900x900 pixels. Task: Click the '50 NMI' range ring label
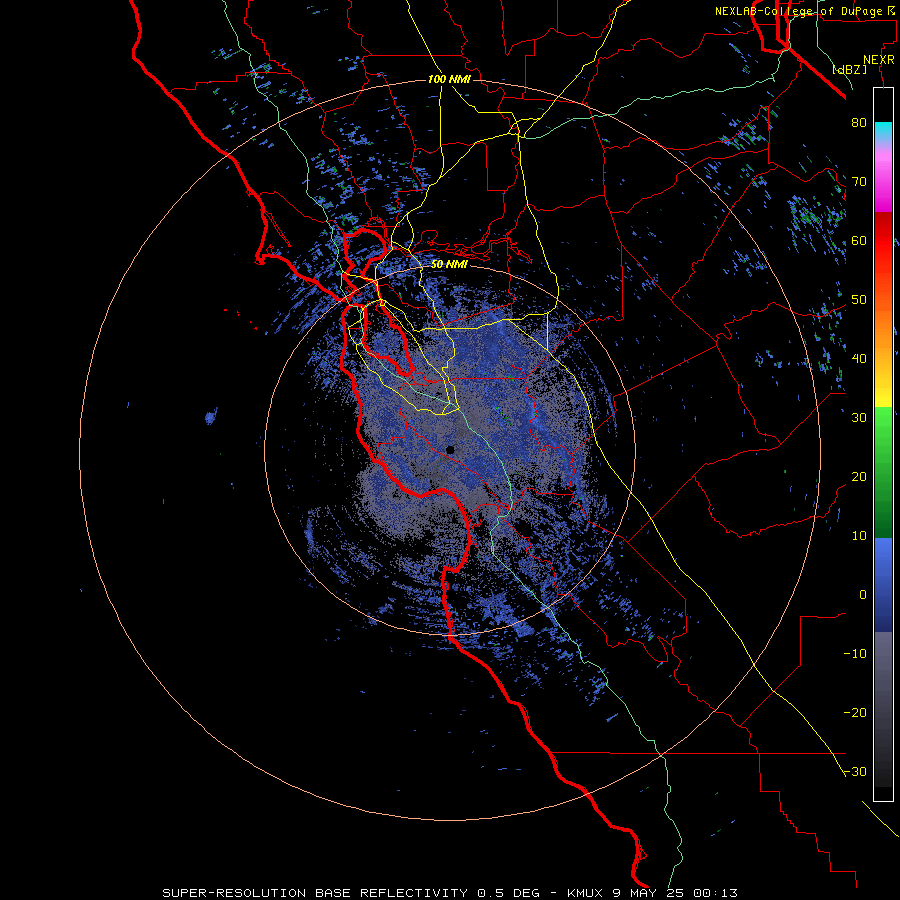coord(449,265)
